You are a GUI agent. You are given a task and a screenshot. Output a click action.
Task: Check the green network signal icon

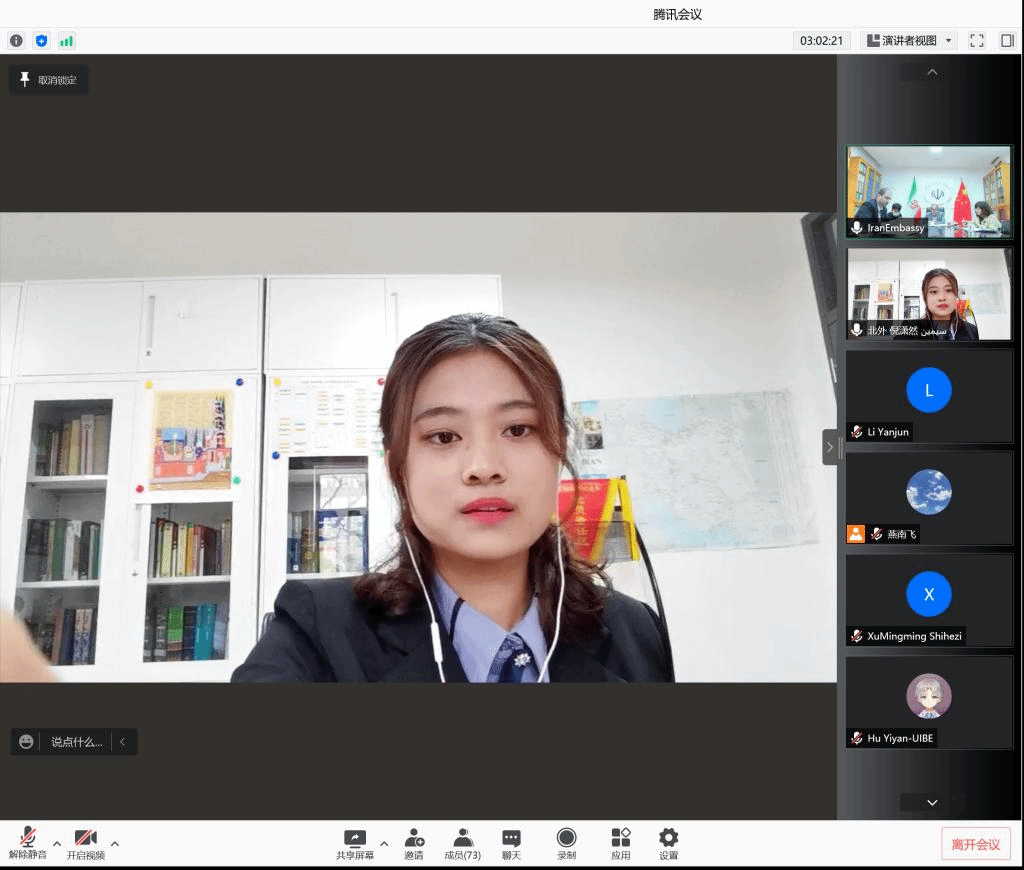[x=66, y=41]
